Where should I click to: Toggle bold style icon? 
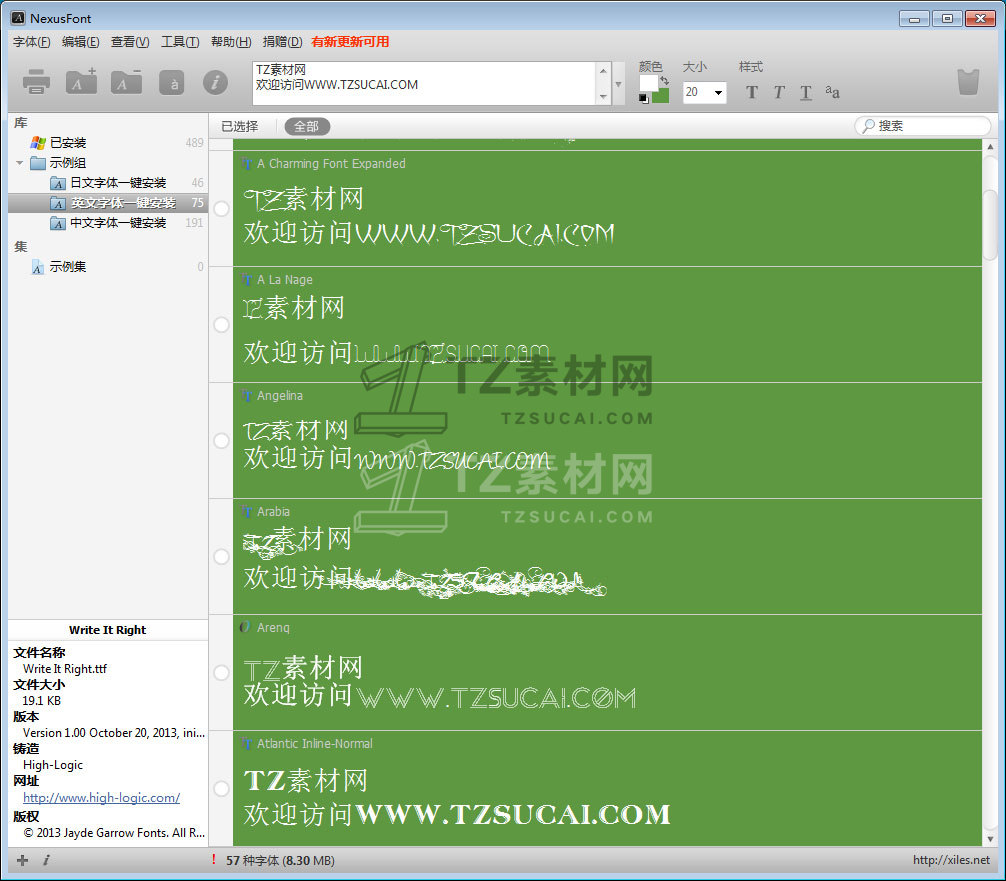[751, 92]
